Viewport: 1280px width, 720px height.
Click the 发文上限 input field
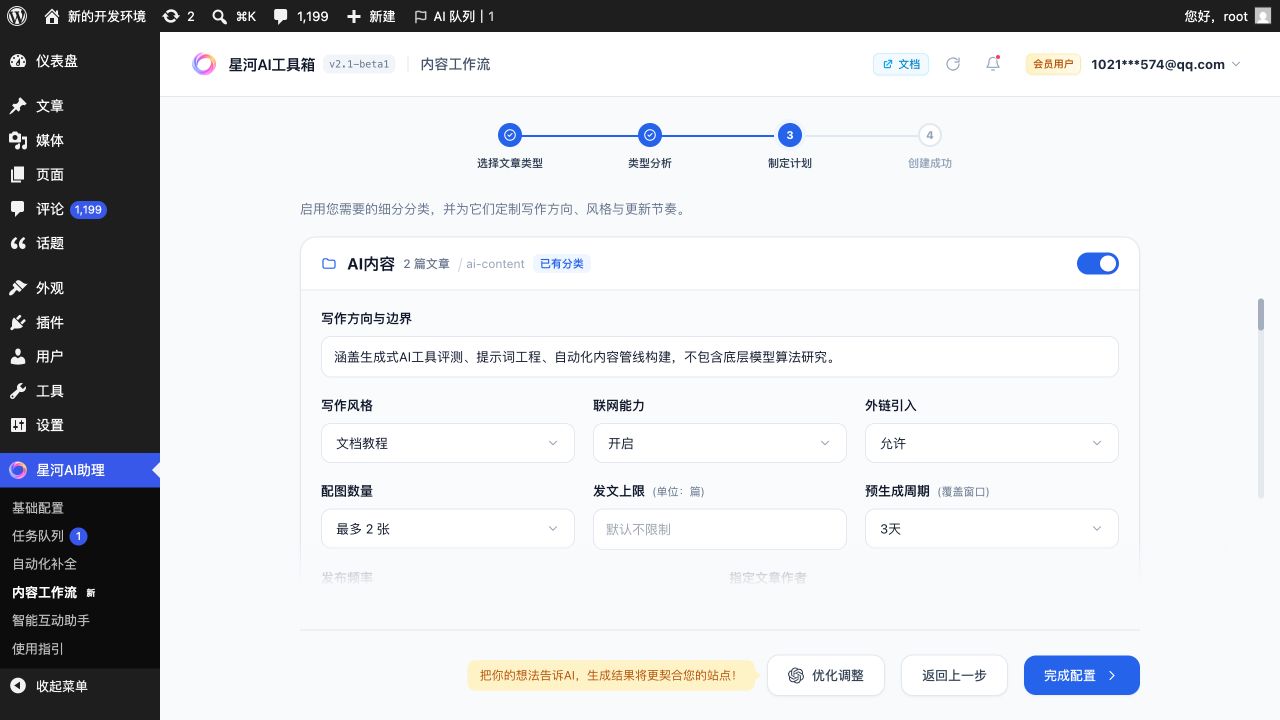coord(720,529)
